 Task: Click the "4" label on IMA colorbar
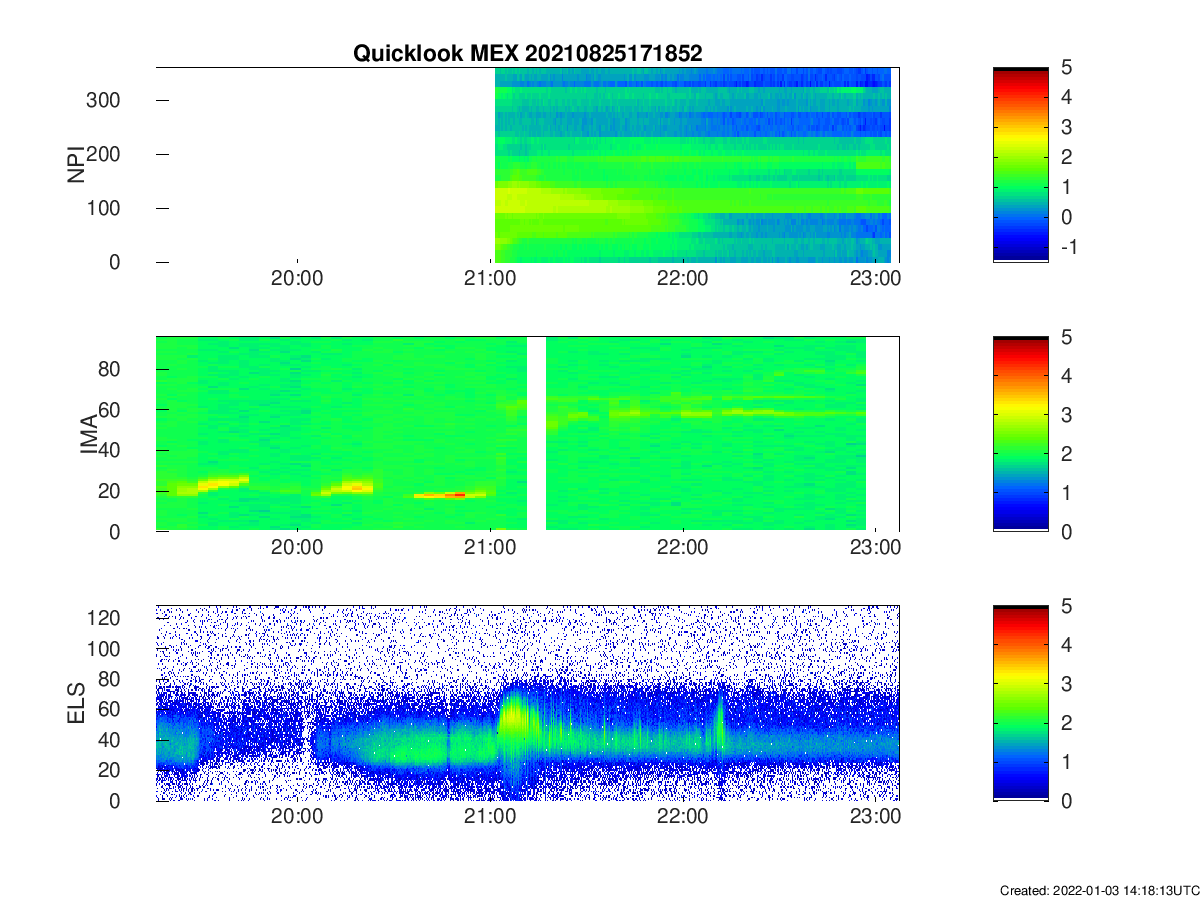tap(1066, 377)
